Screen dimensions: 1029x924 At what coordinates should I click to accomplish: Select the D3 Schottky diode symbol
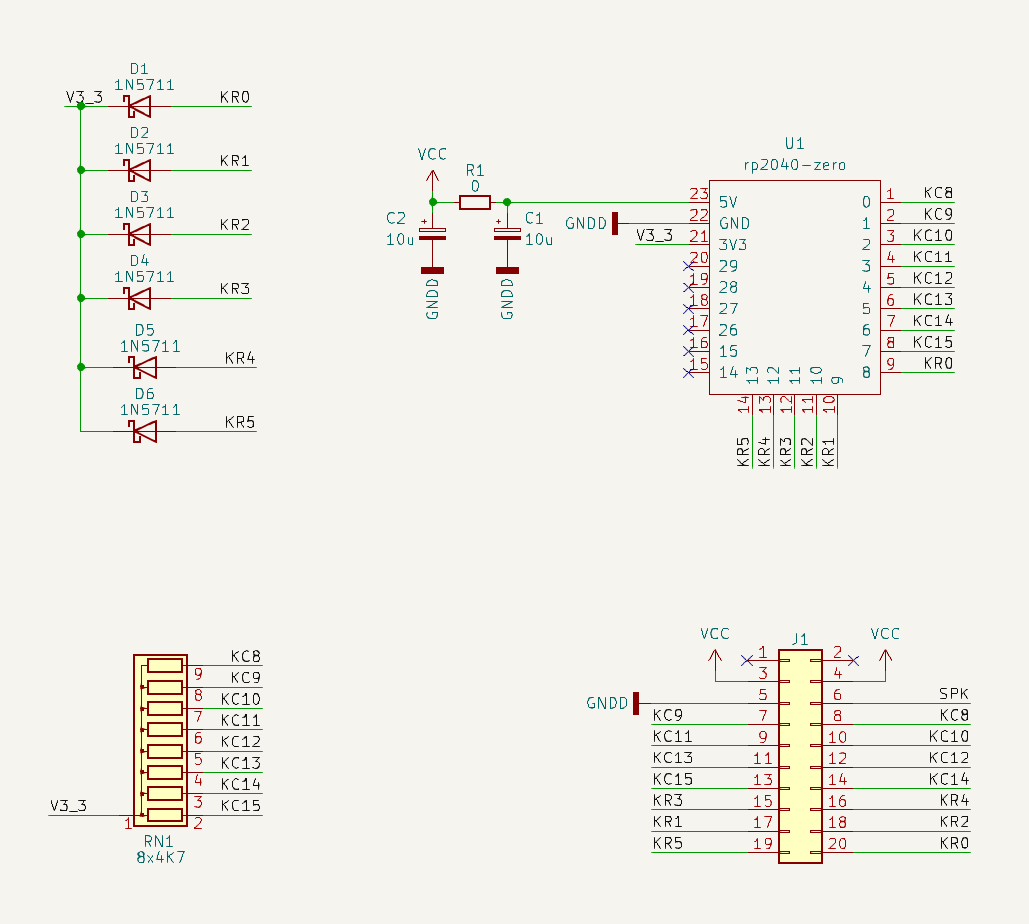139,234
